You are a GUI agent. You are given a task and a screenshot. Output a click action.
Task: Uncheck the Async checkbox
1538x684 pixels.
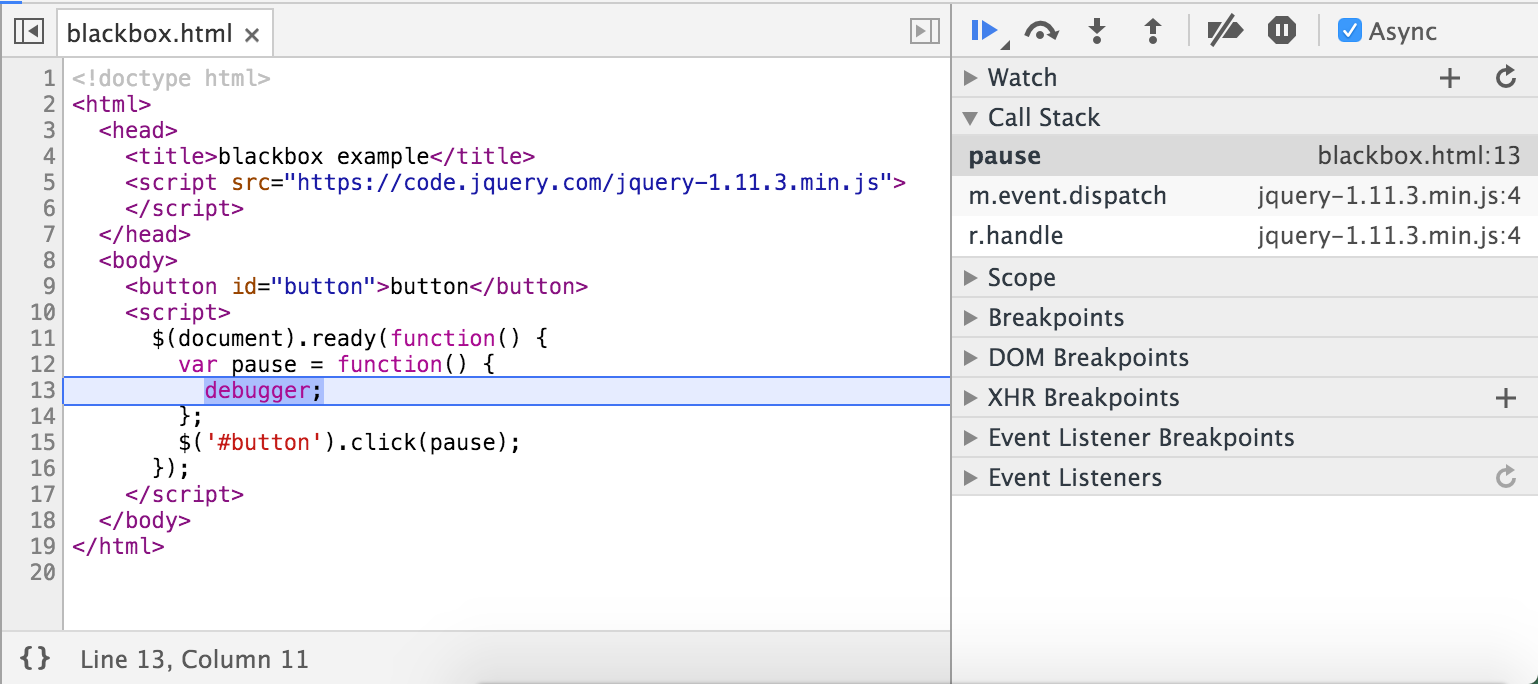[1350, 31]
